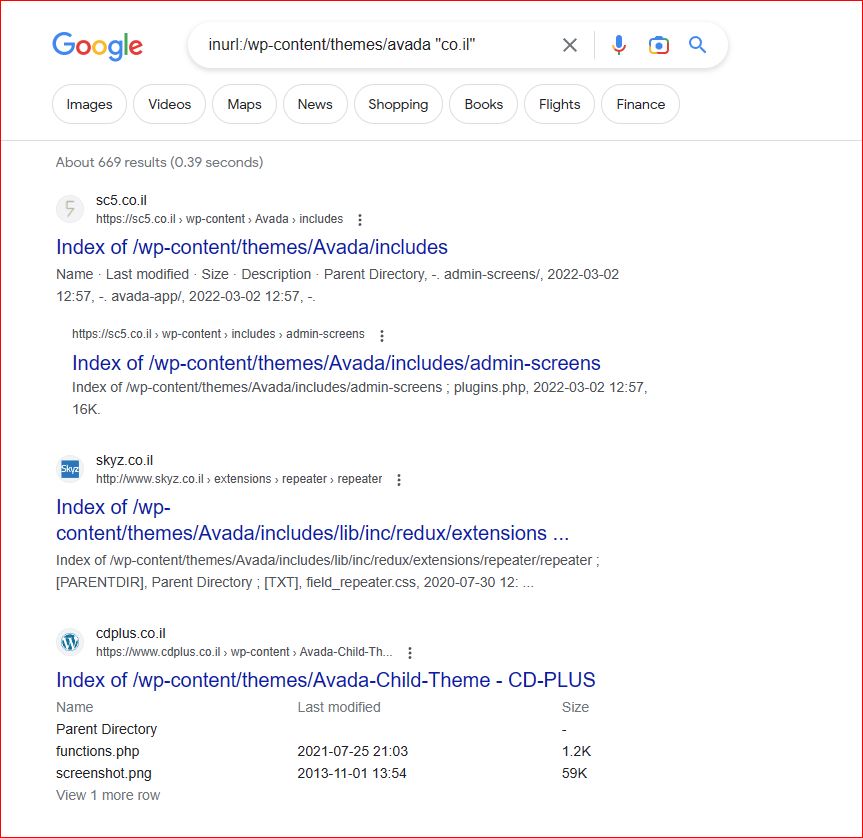
Task: Click the Last modified column header
Action: point(339,707)
